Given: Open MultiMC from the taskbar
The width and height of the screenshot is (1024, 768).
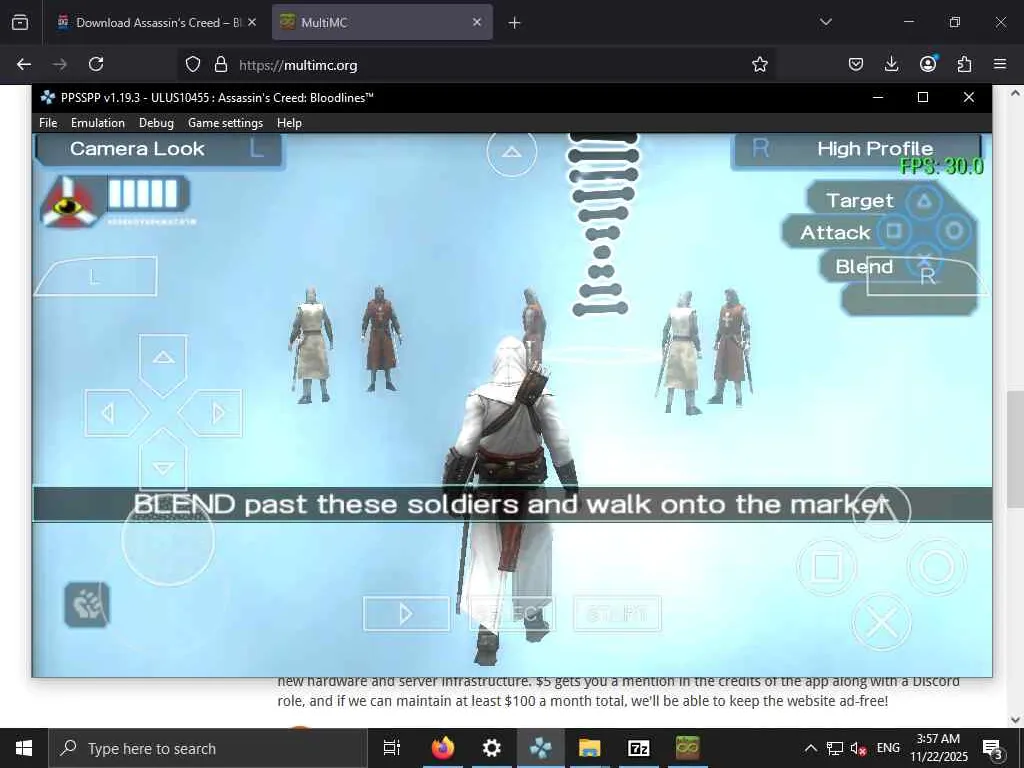Looking at the screenshot, I should coord(688,748).
